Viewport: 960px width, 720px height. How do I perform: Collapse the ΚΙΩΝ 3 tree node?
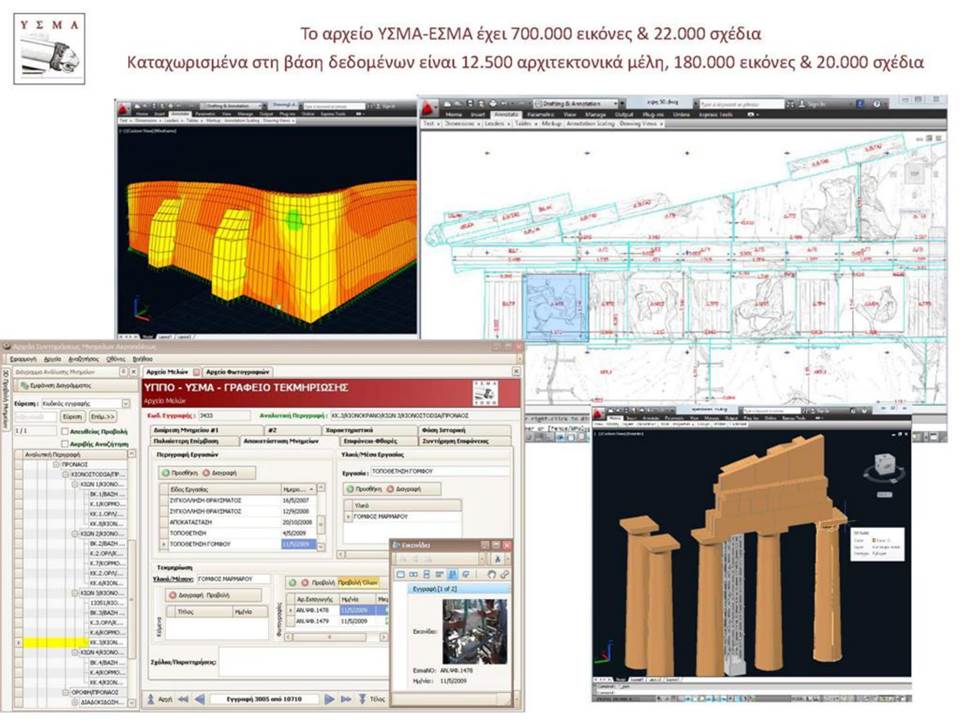click(x=75, y=593)
